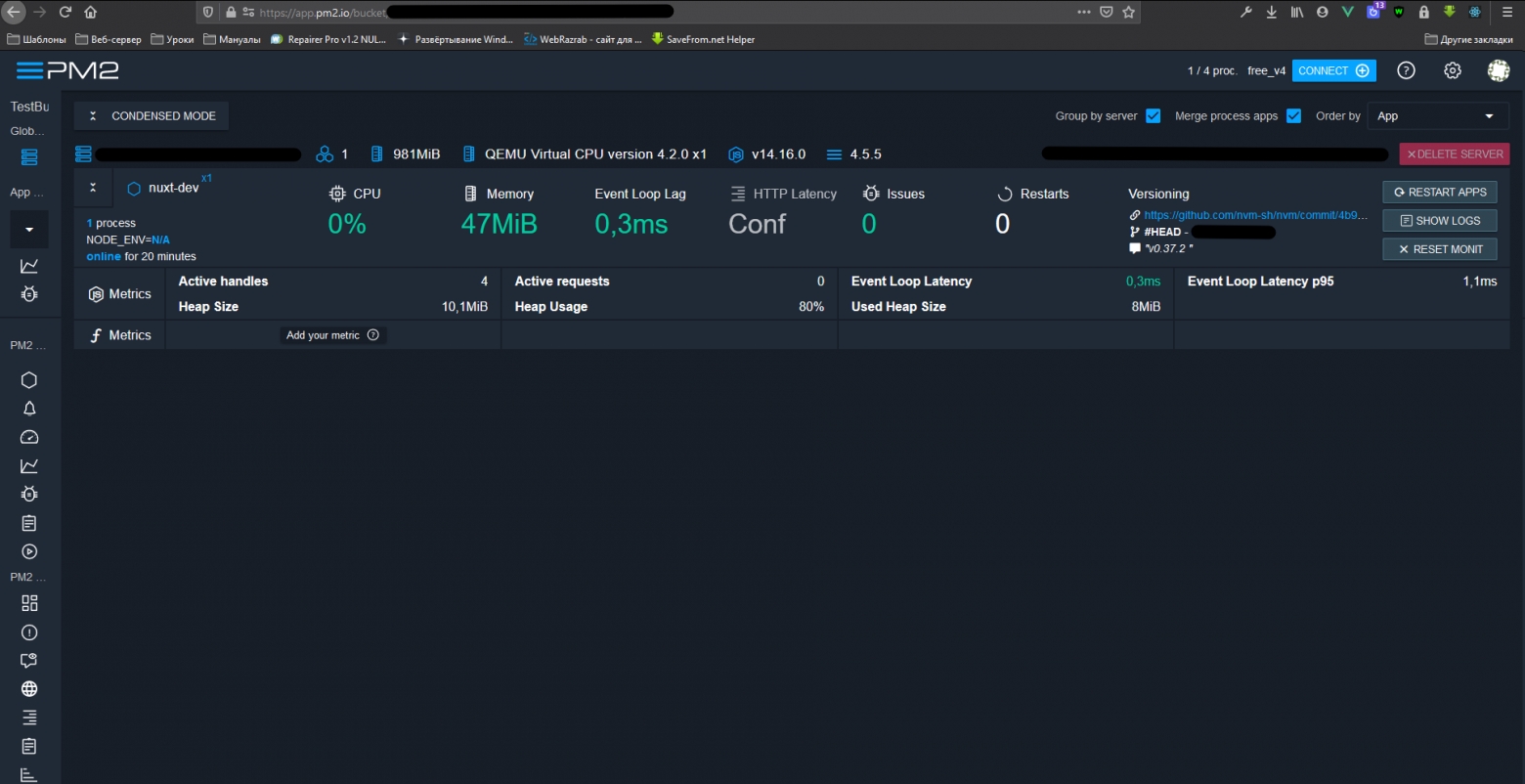The width and height of the screenshot is (1525, 784).
Task: Open the Order by App dropdown
Action: 1437,116
